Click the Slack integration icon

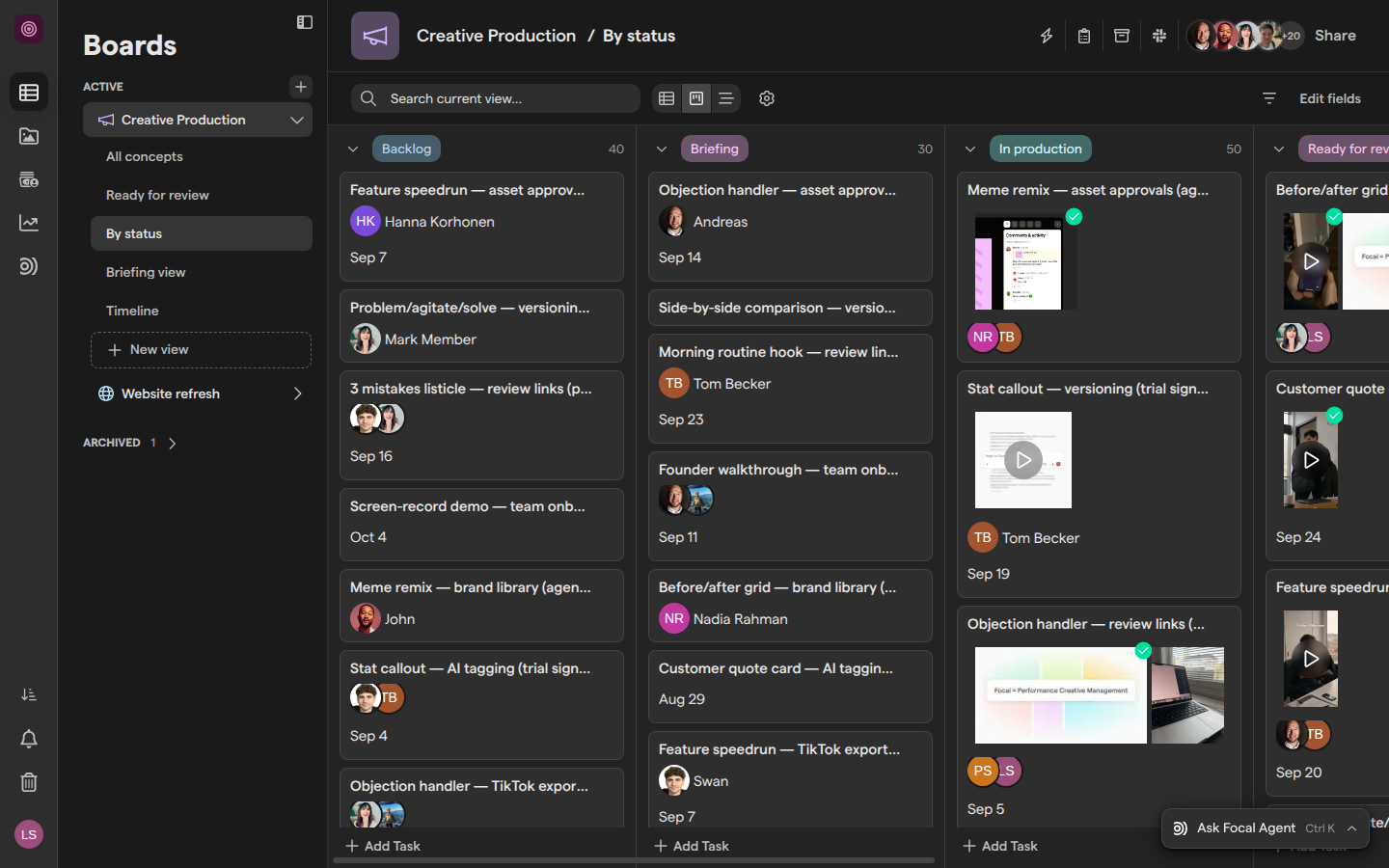click(x=1159, y=36)
